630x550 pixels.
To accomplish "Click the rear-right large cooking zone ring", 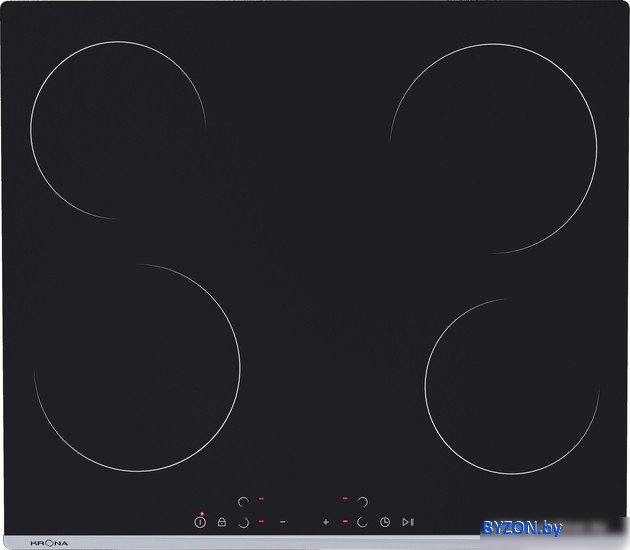I will click(x=493, y=149).
